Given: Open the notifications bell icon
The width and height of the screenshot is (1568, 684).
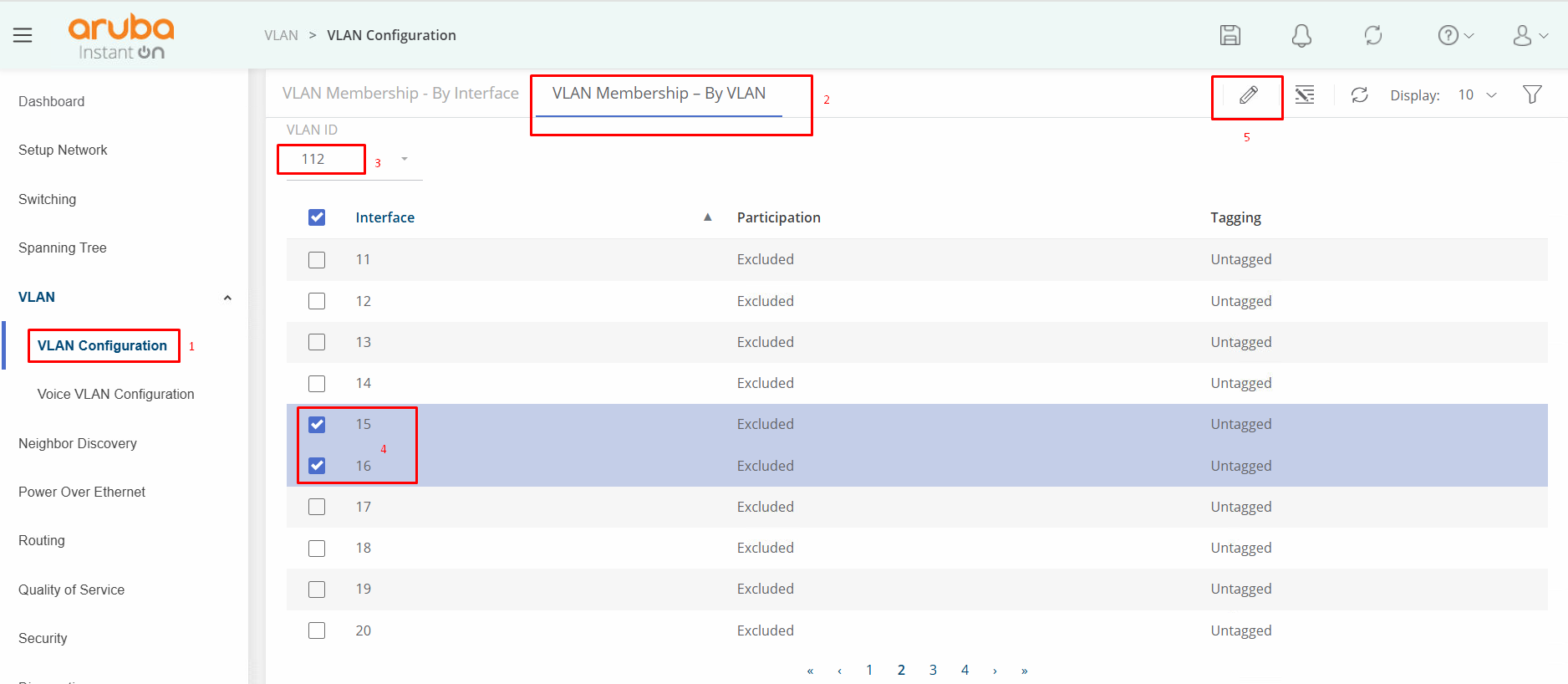Looking at the screenshot, I should [1301, 35].
